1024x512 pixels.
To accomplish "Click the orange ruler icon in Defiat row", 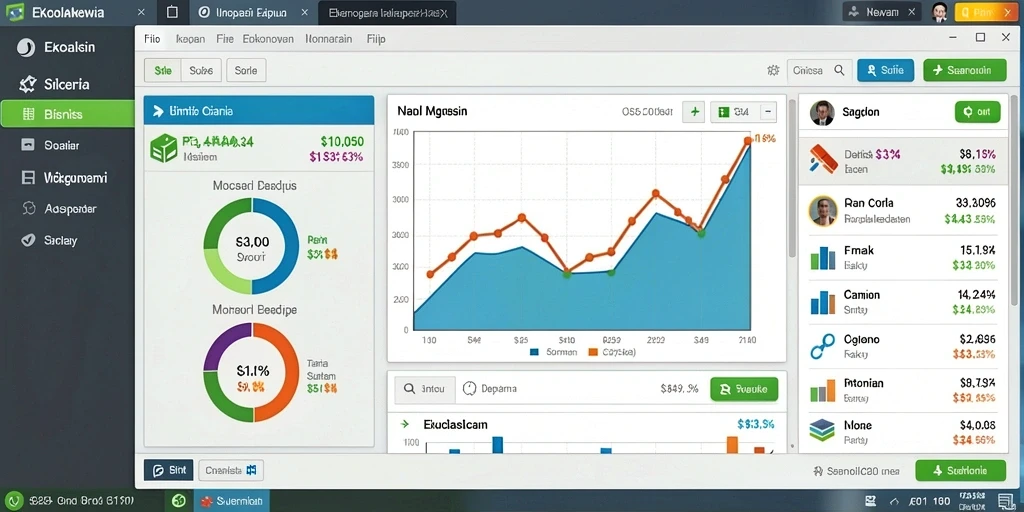I will pyautogui.click(x=824, y=159).
